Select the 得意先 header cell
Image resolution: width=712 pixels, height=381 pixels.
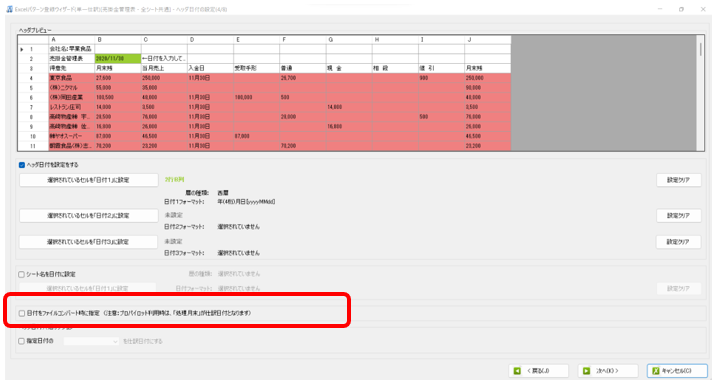[72, 68]
